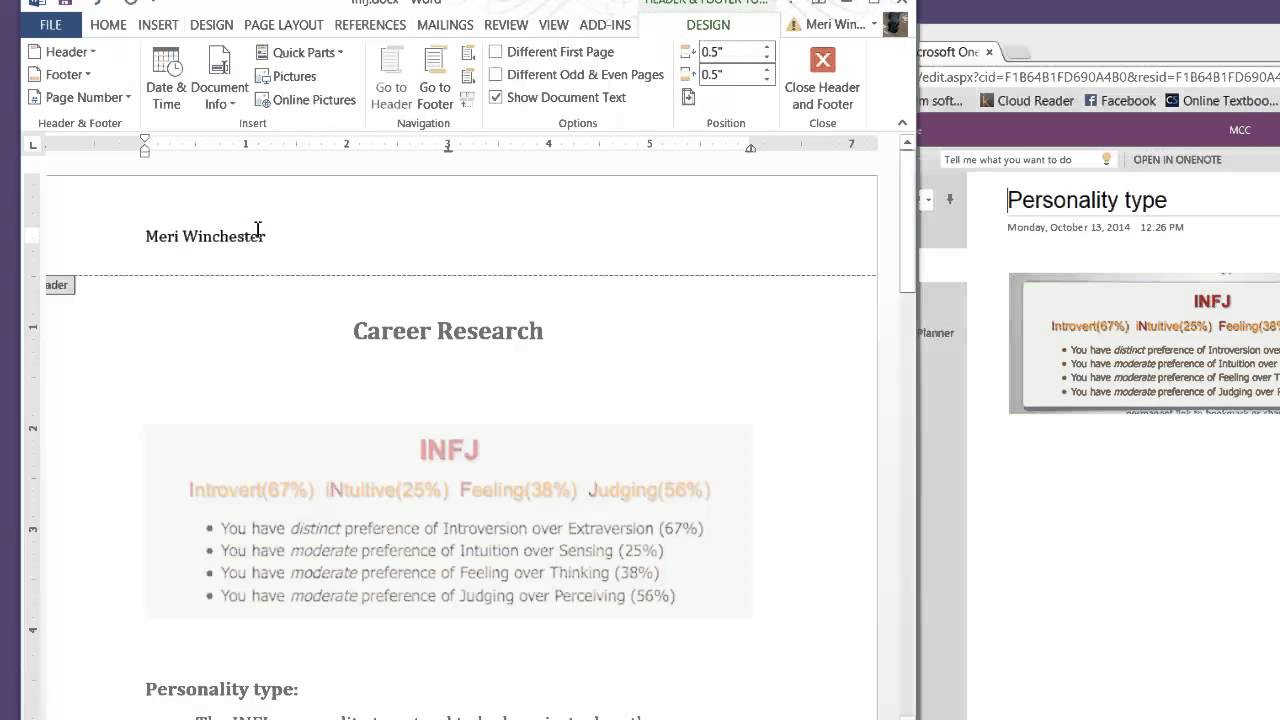The height and width of the screenshot is (720, 1280).
Task: Select Header & Footer Tools DESIGN tab
Action: [708, 25]
